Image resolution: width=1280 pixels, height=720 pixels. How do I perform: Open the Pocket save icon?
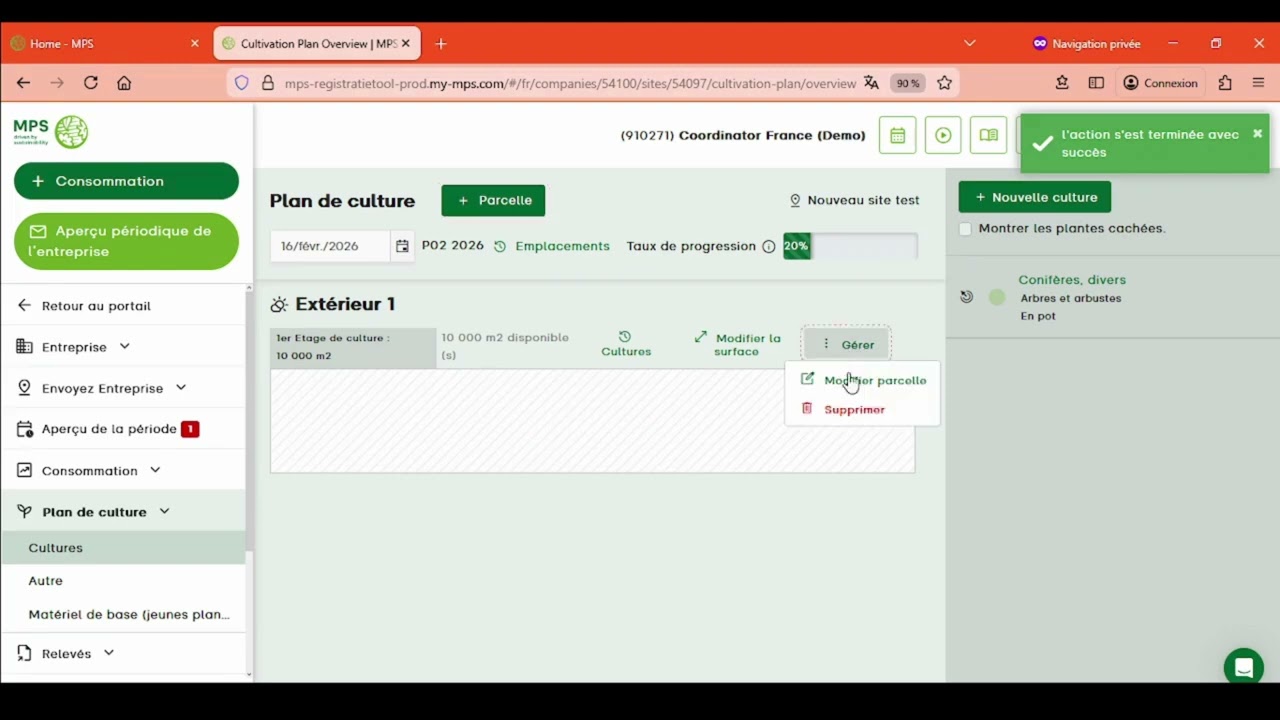tap(1062, 83)
